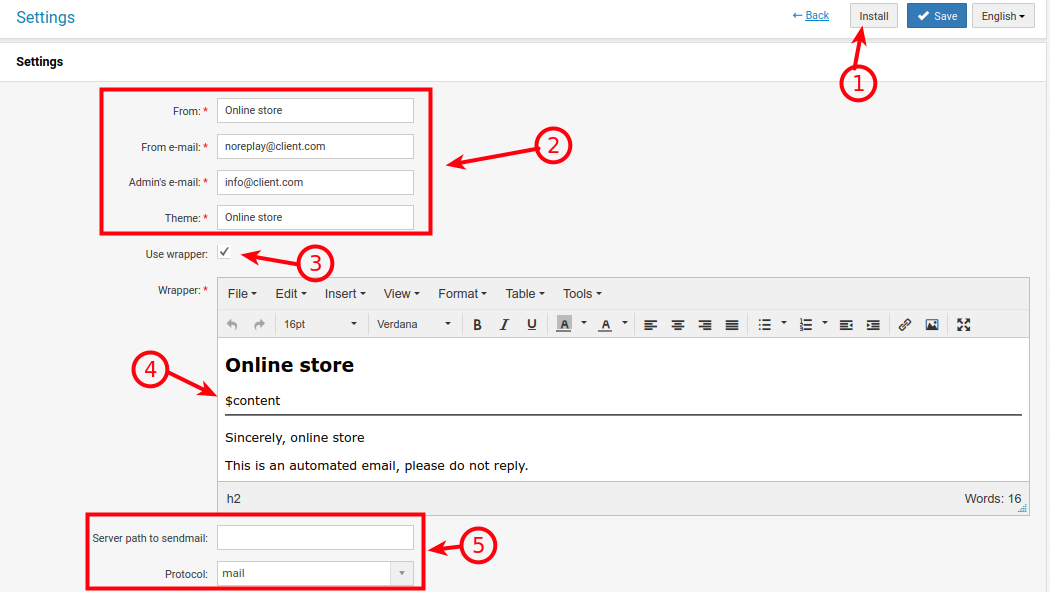1050x592 pixels.
Task: Click 'Sincerely, online store' line
Action: coord(295,438)
